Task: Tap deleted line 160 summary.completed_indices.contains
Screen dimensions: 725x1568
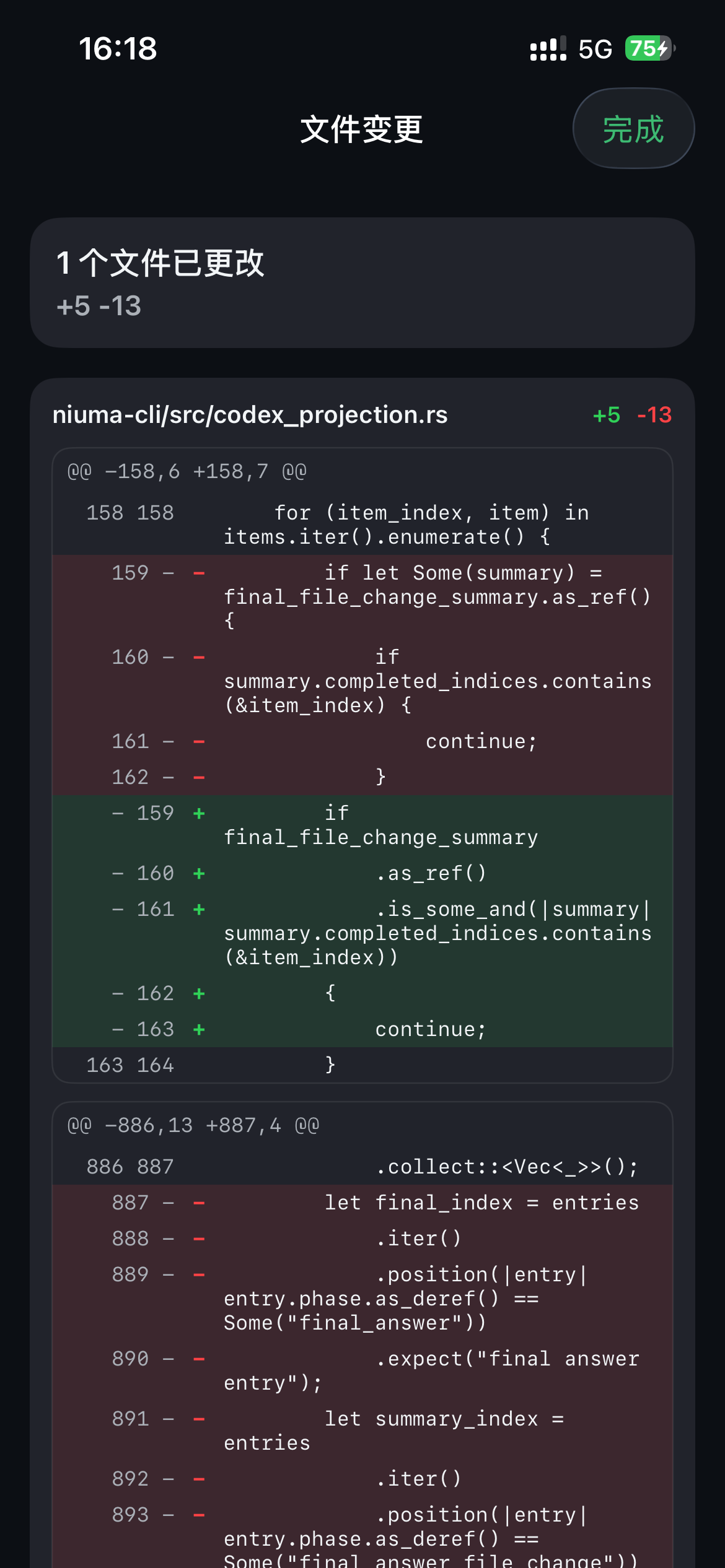Action: coord(362,681)
